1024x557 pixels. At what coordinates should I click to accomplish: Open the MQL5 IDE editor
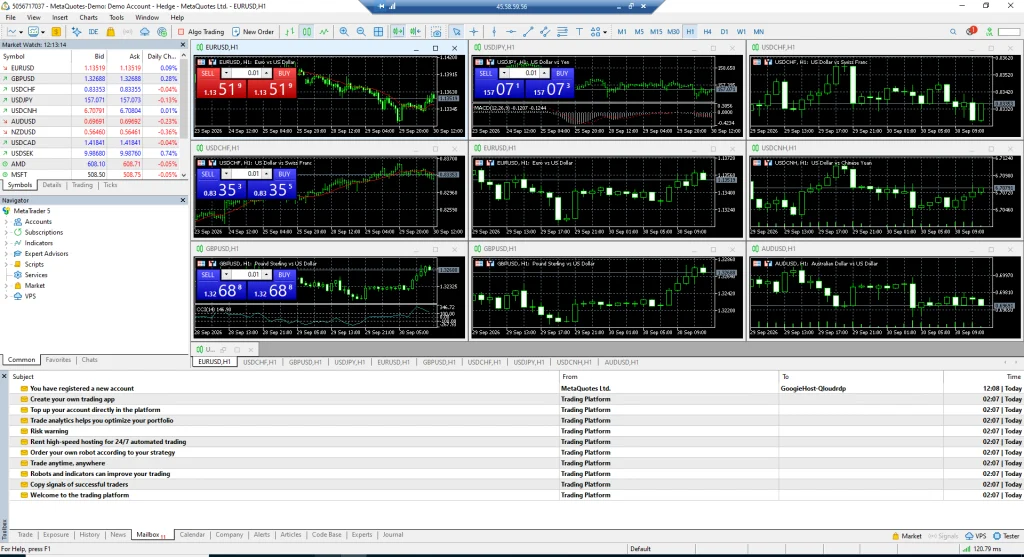[93, 31]
